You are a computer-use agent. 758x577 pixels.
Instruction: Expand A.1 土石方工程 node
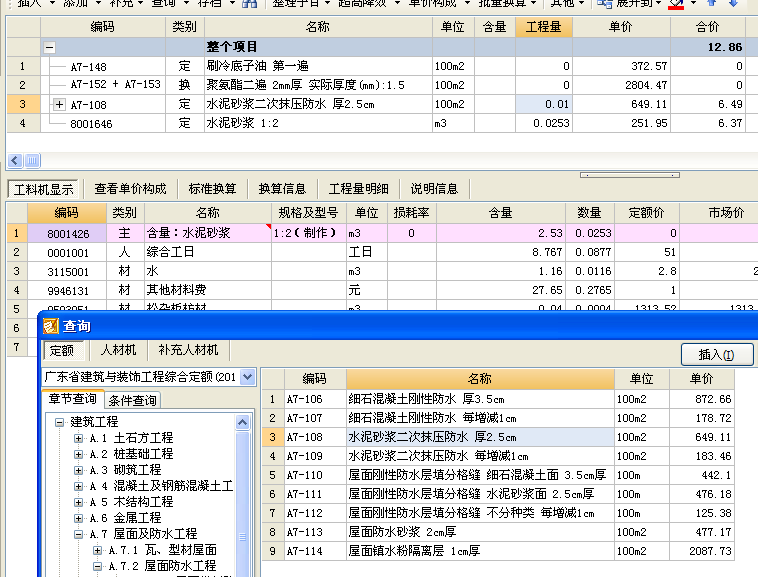[x=78, y=438]
